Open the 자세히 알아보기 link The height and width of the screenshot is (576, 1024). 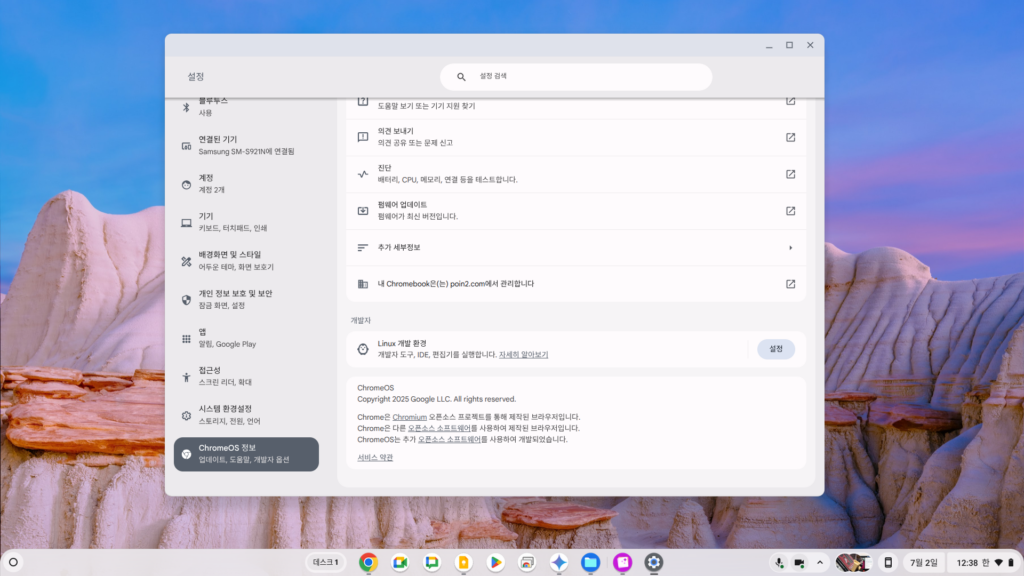(523, 355)
